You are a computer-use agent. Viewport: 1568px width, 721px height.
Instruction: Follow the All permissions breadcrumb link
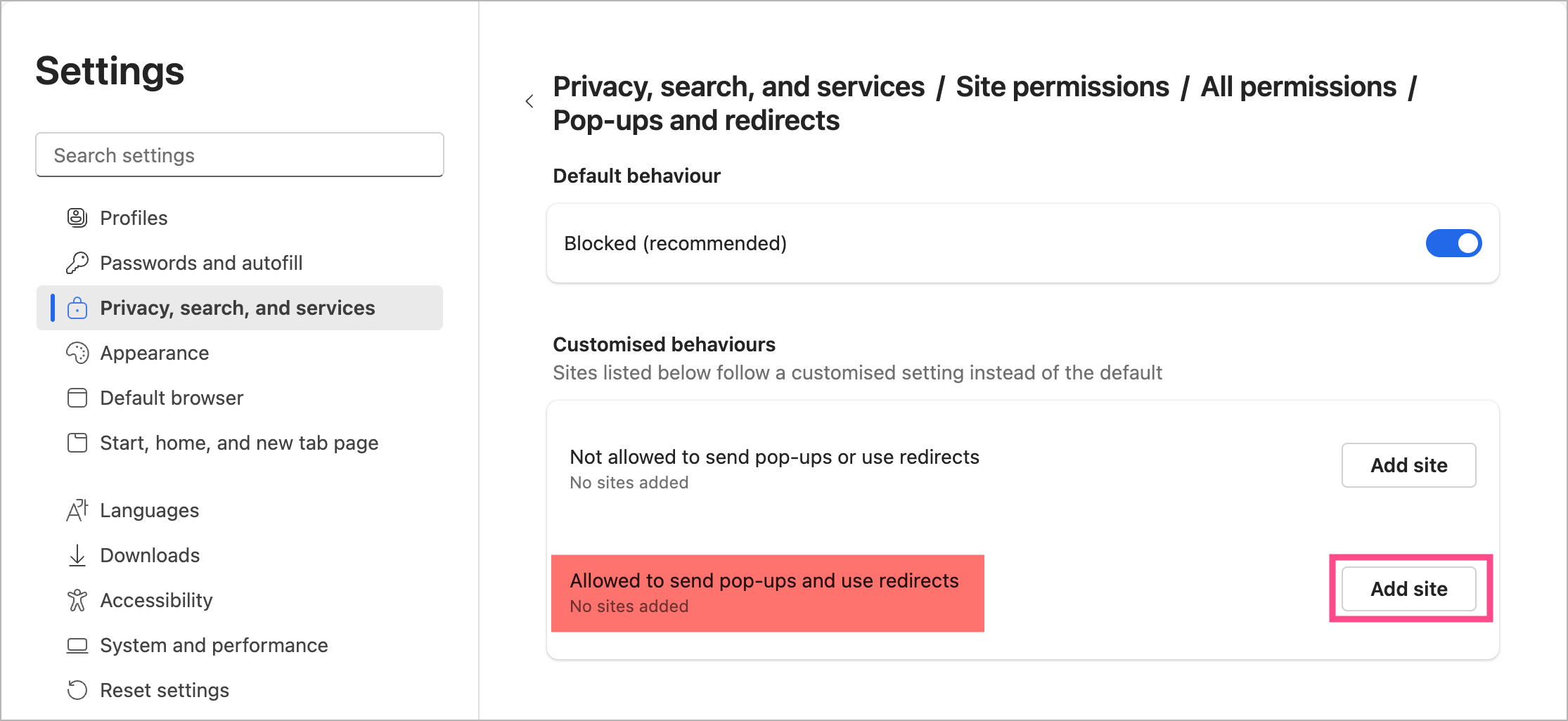[x=1298, y=86]
